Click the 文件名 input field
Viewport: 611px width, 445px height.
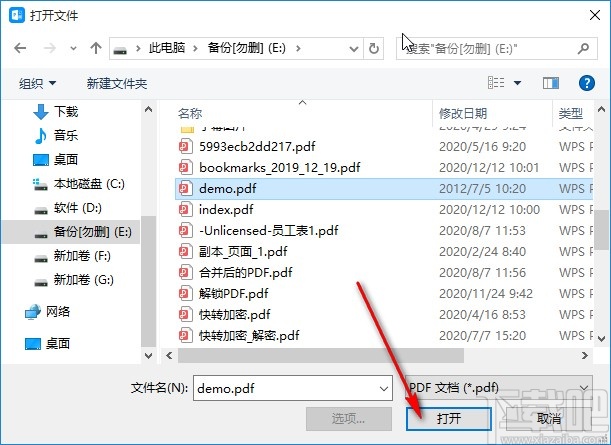293,388
